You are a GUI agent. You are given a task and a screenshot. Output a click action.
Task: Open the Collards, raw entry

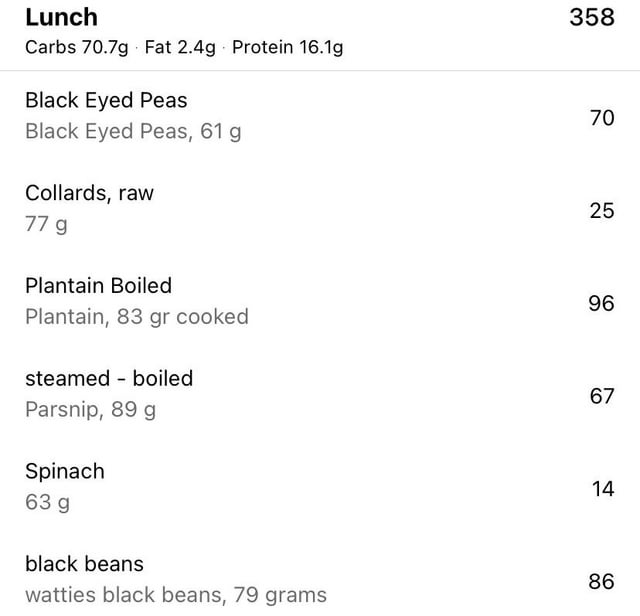pos(89,193)
